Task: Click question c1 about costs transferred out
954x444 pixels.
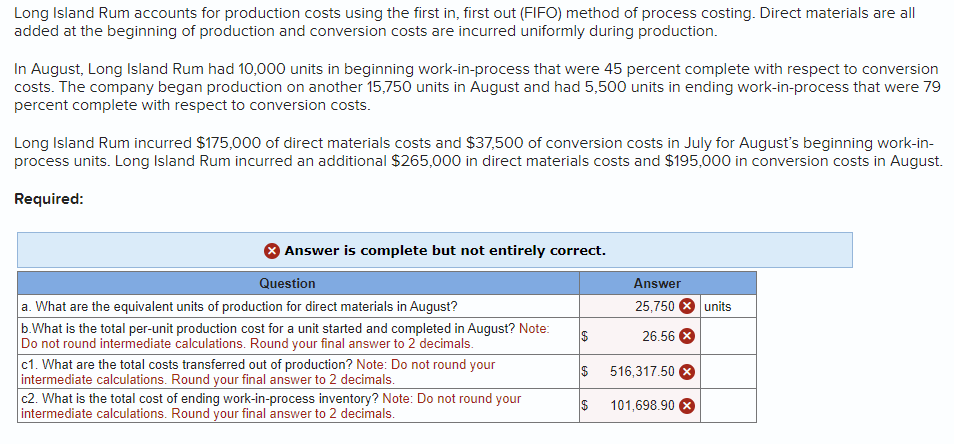Action: [298, 372]
